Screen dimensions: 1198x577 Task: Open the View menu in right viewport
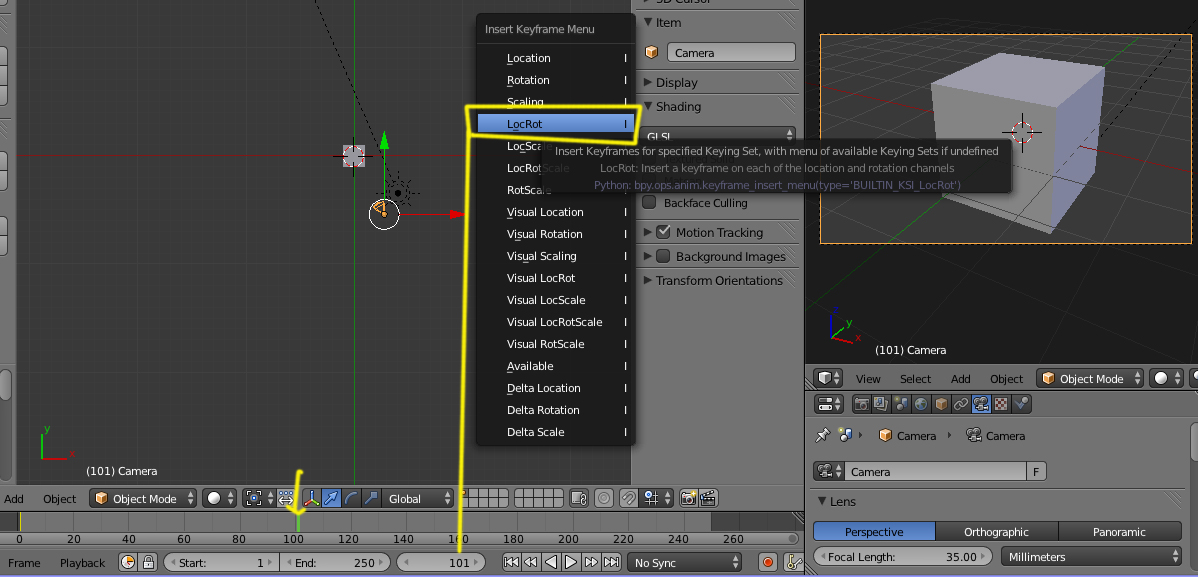coord(868,379)
